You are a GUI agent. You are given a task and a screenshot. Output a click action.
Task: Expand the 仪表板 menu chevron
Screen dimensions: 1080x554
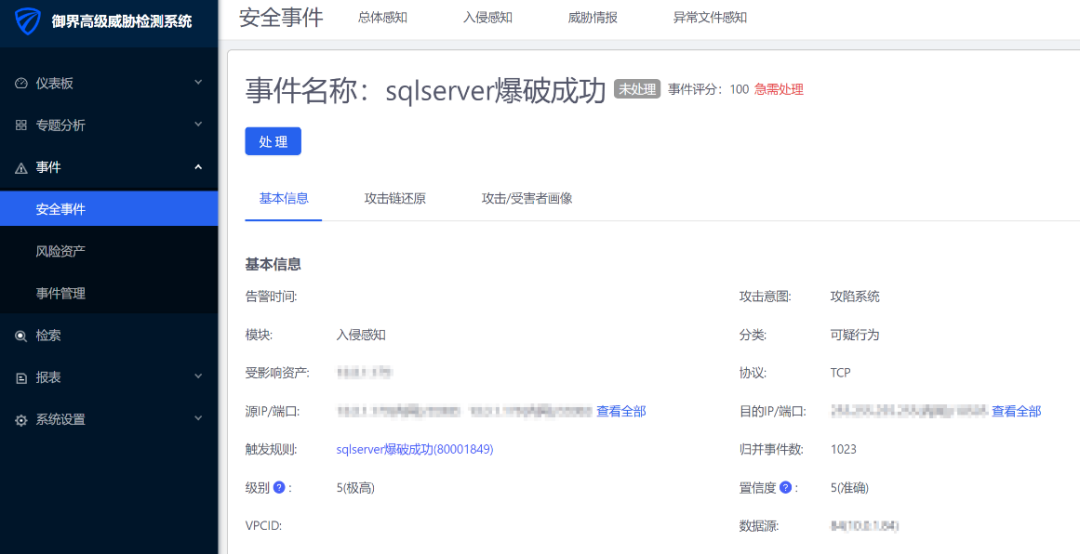click(198, 83)
